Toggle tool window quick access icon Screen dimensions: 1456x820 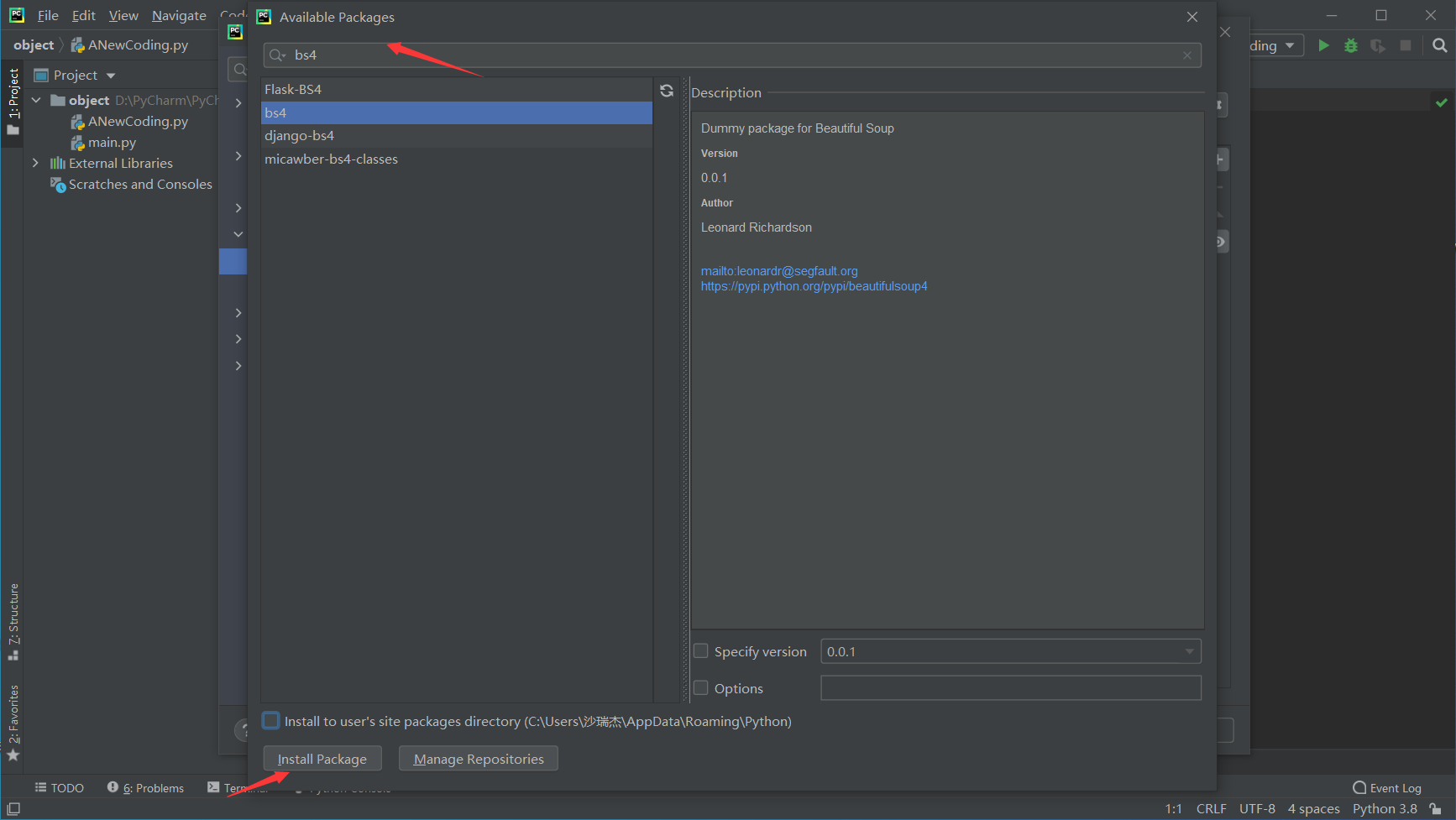(x=13, y=809)
